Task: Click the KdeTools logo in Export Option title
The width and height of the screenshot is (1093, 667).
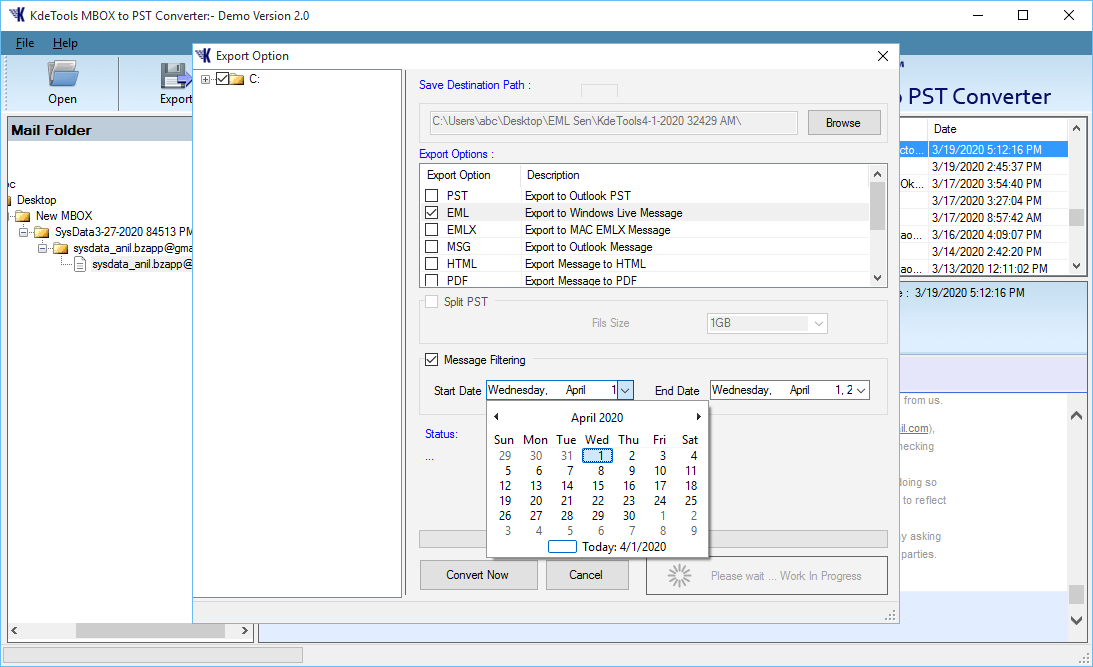Action: point(203,56)
